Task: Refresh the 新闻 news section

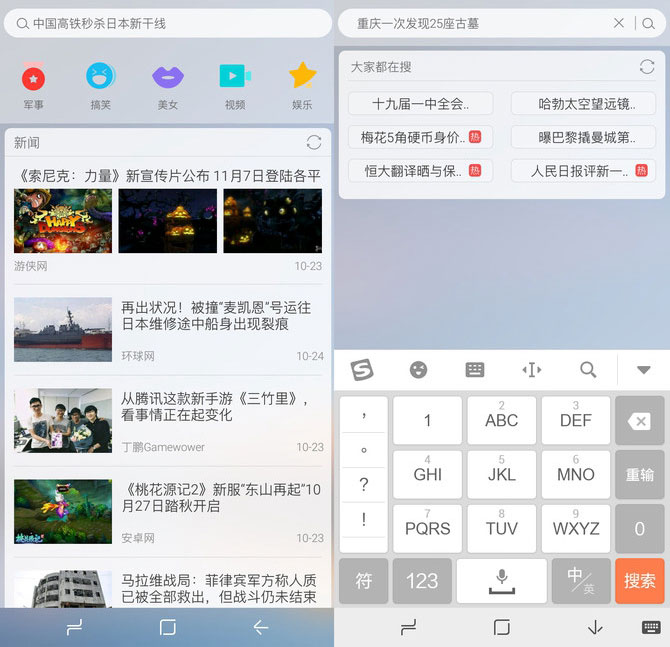Action: [x=314, y=142]
